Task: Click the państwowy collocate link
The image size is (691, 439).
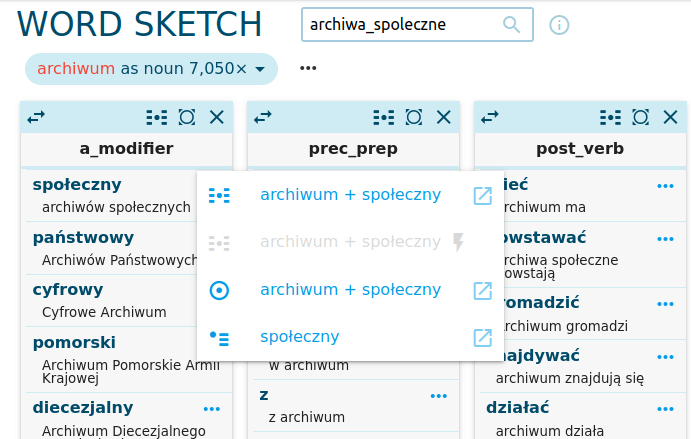Action: coord(83,238)
